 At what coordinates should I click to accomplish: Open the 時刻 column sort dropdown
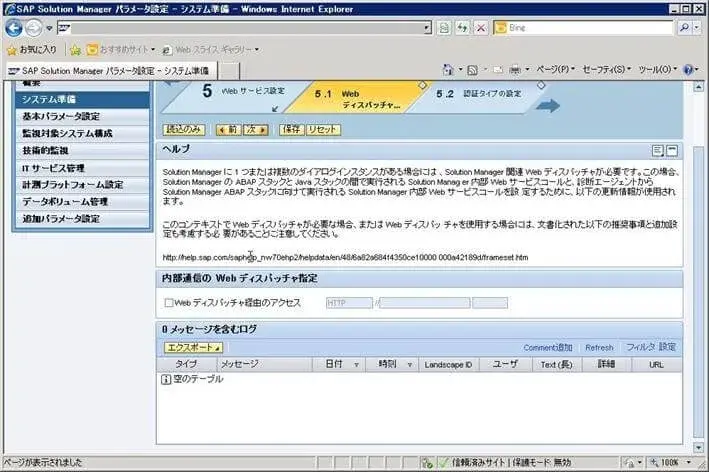pyautogui.click(x=410, y=364)
